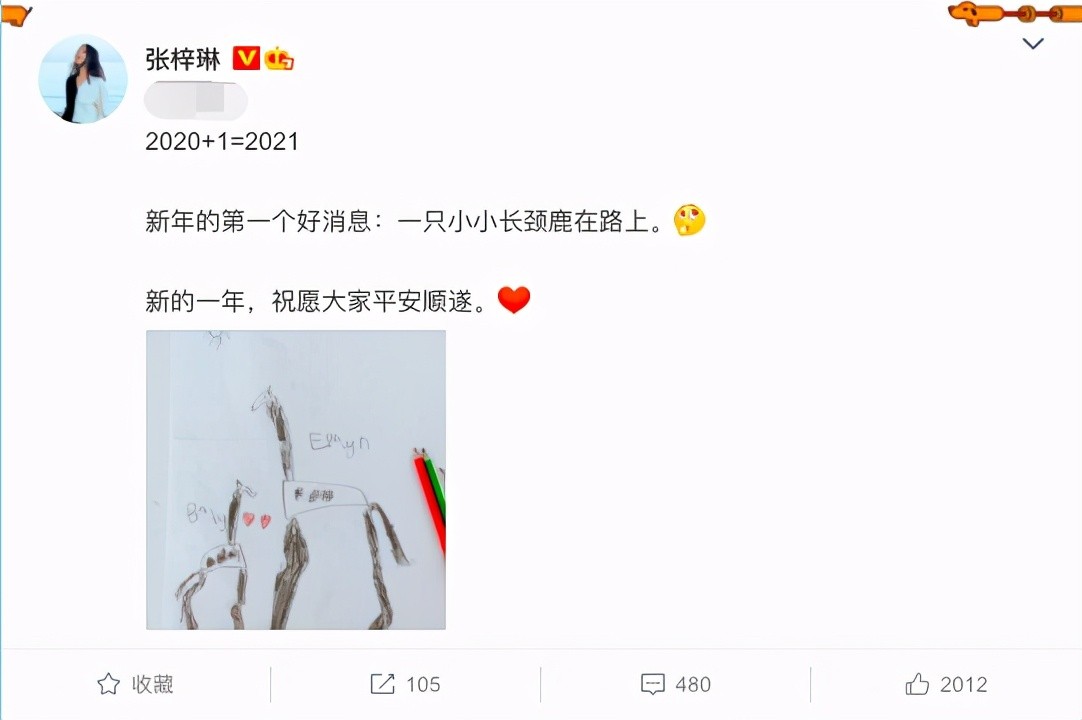Click the star favorite icon

(108, 683)
